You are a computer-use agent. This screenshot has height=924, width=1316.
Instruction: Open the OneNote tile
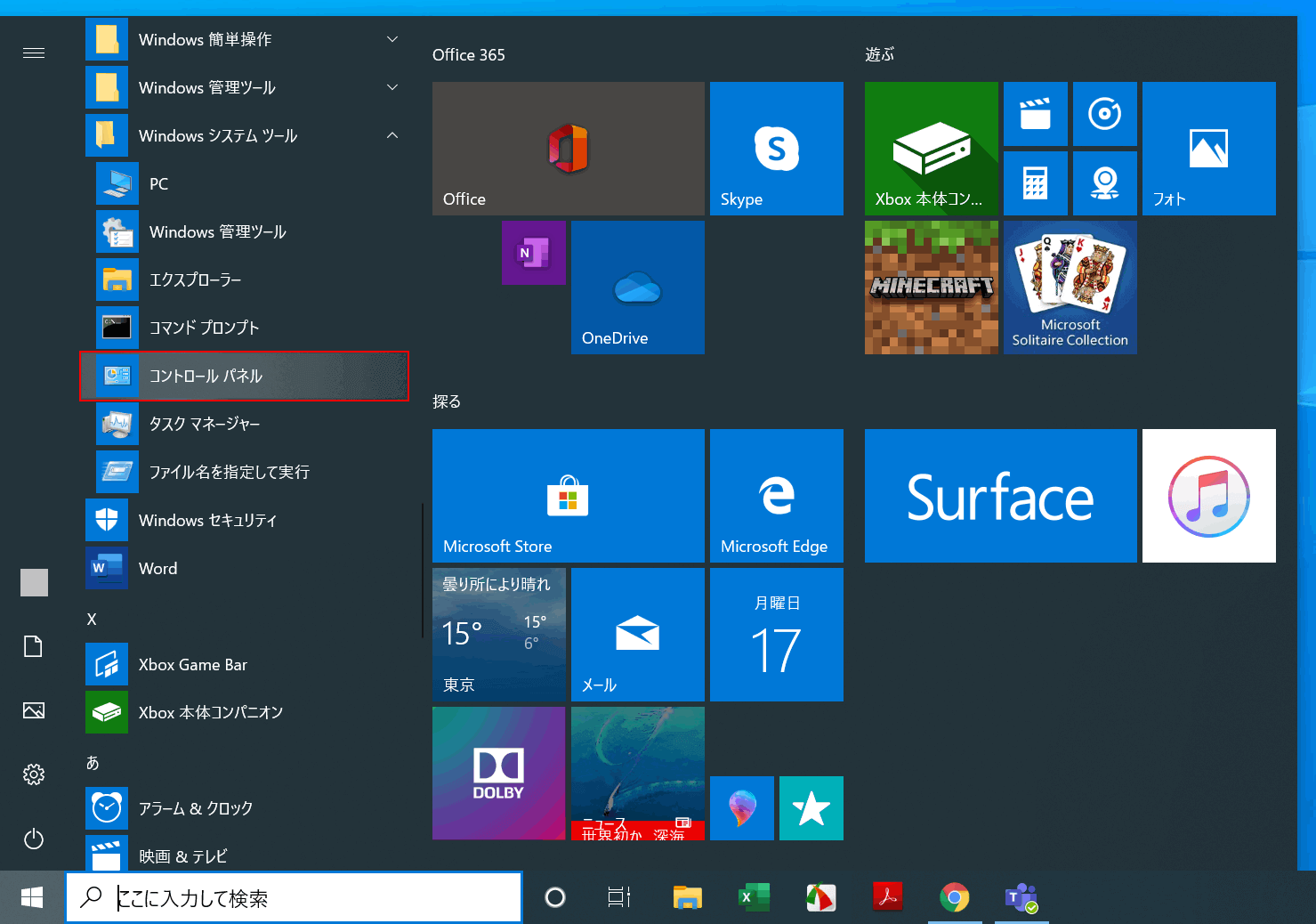click(x=533, y=253)
